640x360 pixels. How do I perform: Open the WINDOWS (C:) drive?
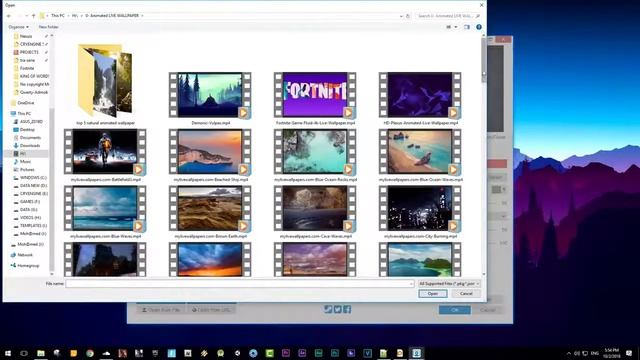33,178
